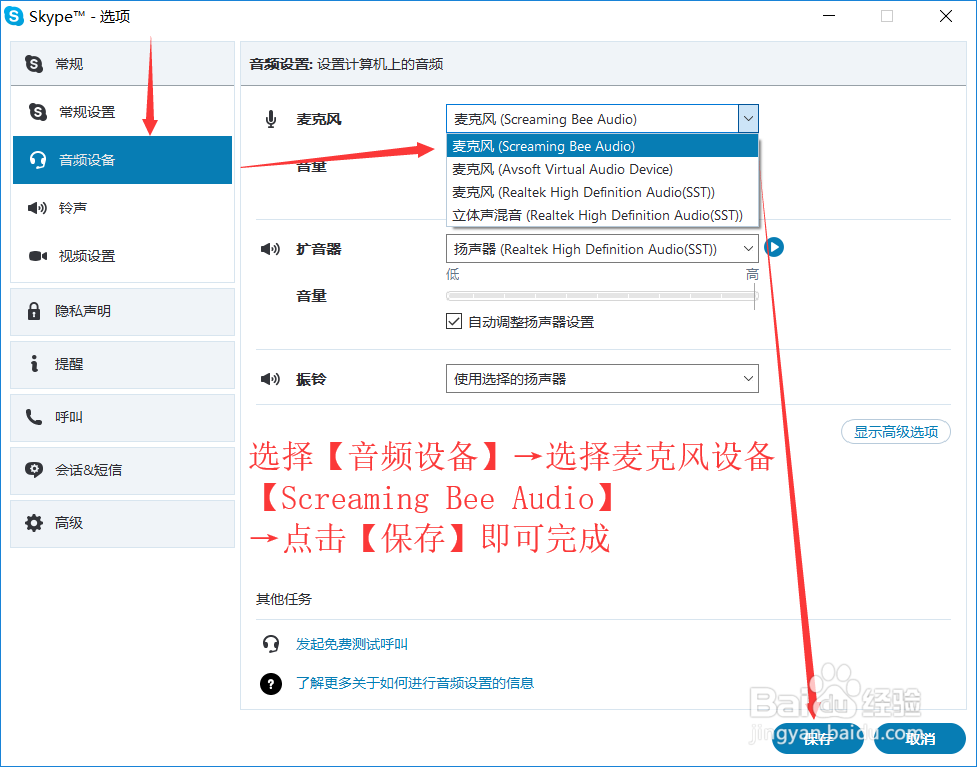Click the phone icon beside 呼叫
This screenshot has width=977, height=767.
click(x=34, y=417)
